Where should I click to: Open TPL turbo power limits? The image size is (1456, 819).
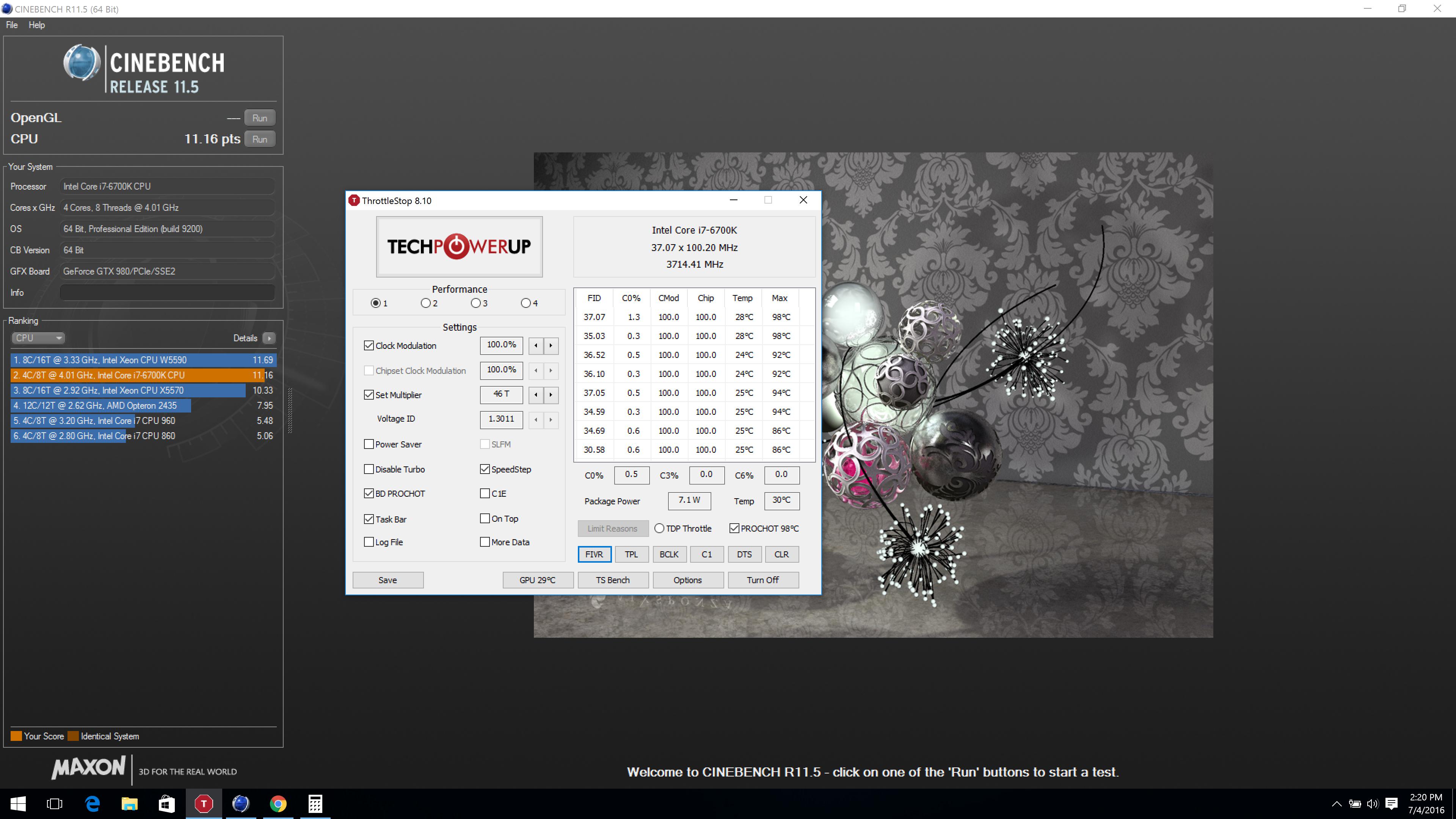(631, 554)
